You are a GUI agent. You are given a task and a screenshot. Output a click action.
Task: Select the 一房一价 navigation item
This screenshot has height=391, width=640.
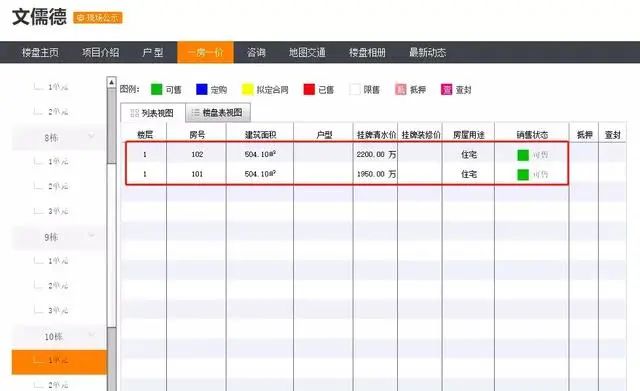coord(205,52)
